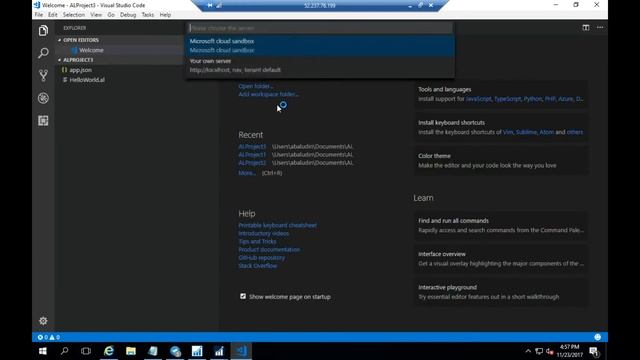Open Introductory videos link

tap(264, 233)
